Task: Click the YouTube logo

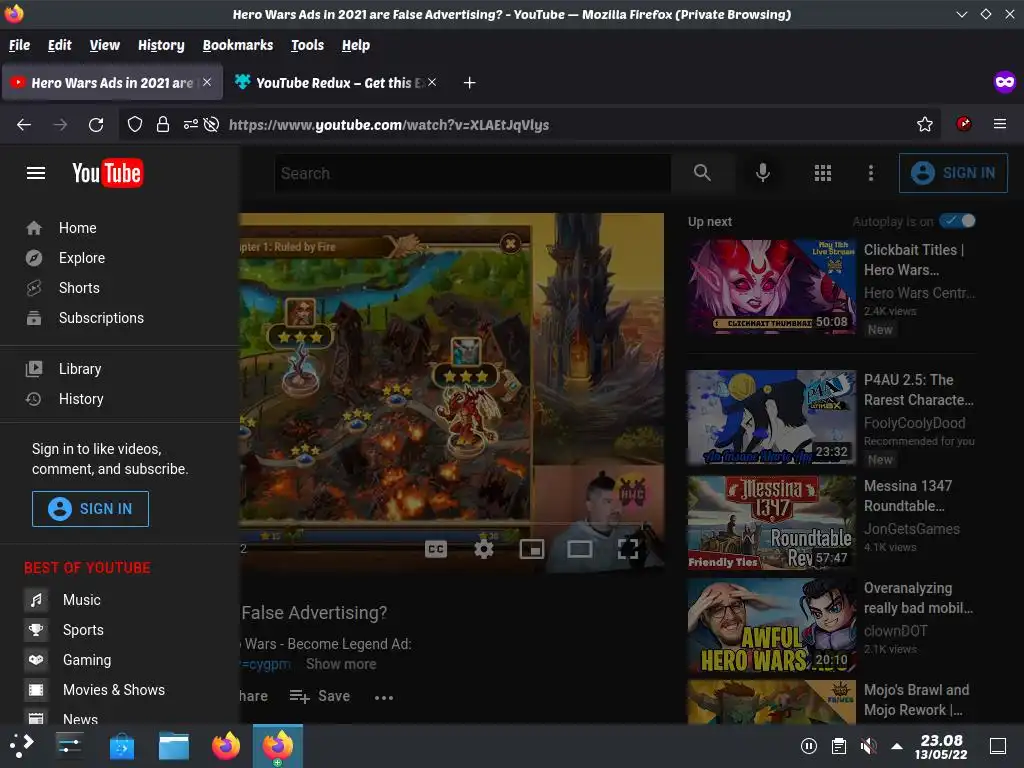Action: coord(108,173)
